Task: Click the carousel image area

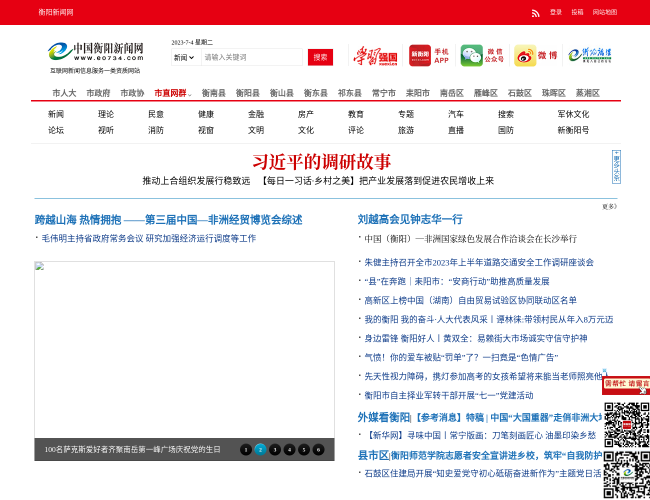Action: [184, 350]
